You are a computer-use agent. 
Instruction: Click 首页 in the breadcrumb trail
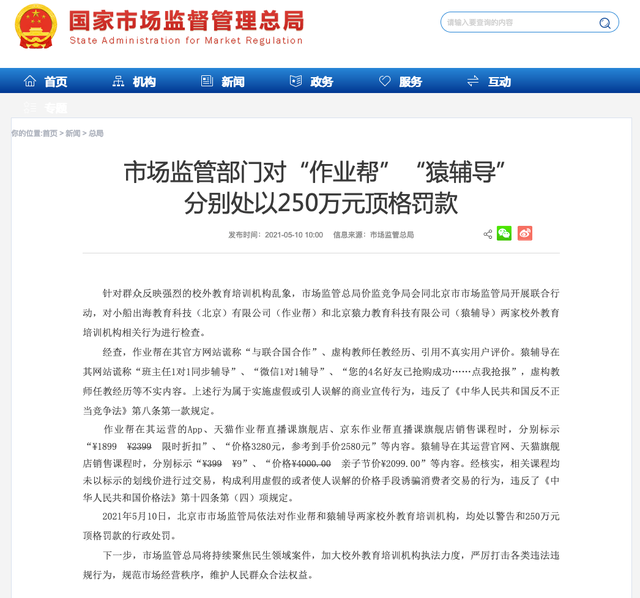pos(50,133)
